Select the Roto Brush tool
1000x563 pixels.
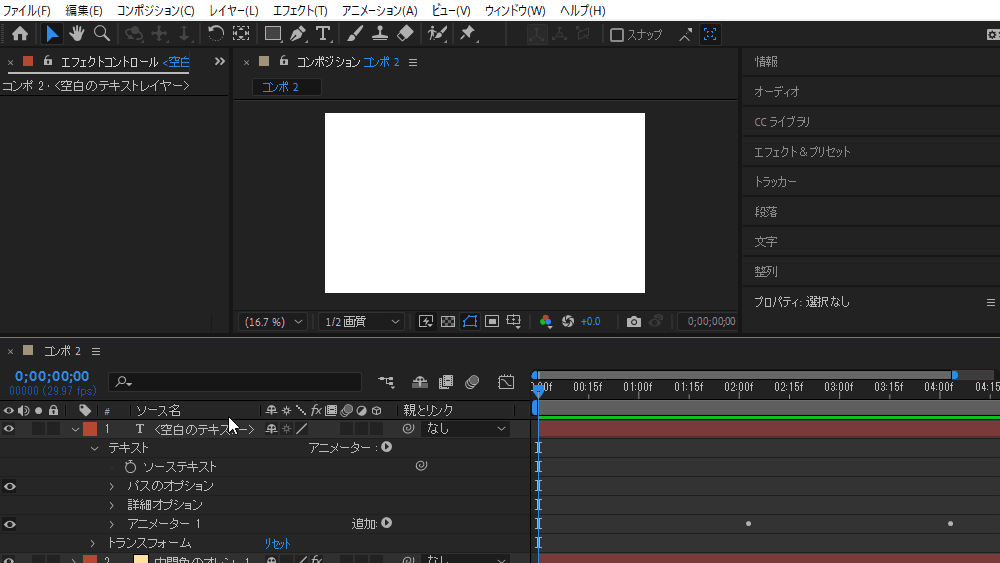pyautogui.click(x=437, y=34)
